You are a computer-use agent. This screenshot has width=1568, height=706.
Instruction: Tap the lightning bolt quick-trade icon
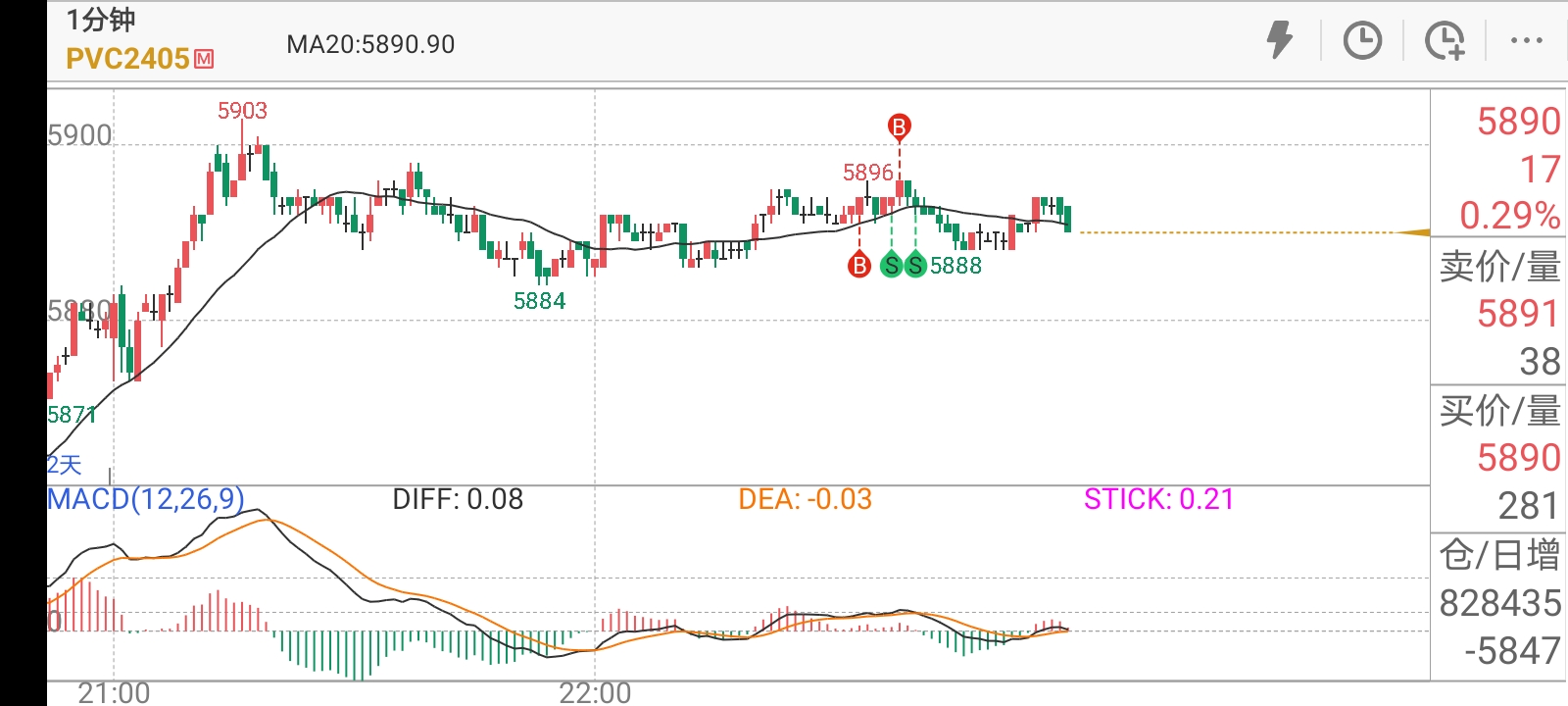[x=1280, y=41]
